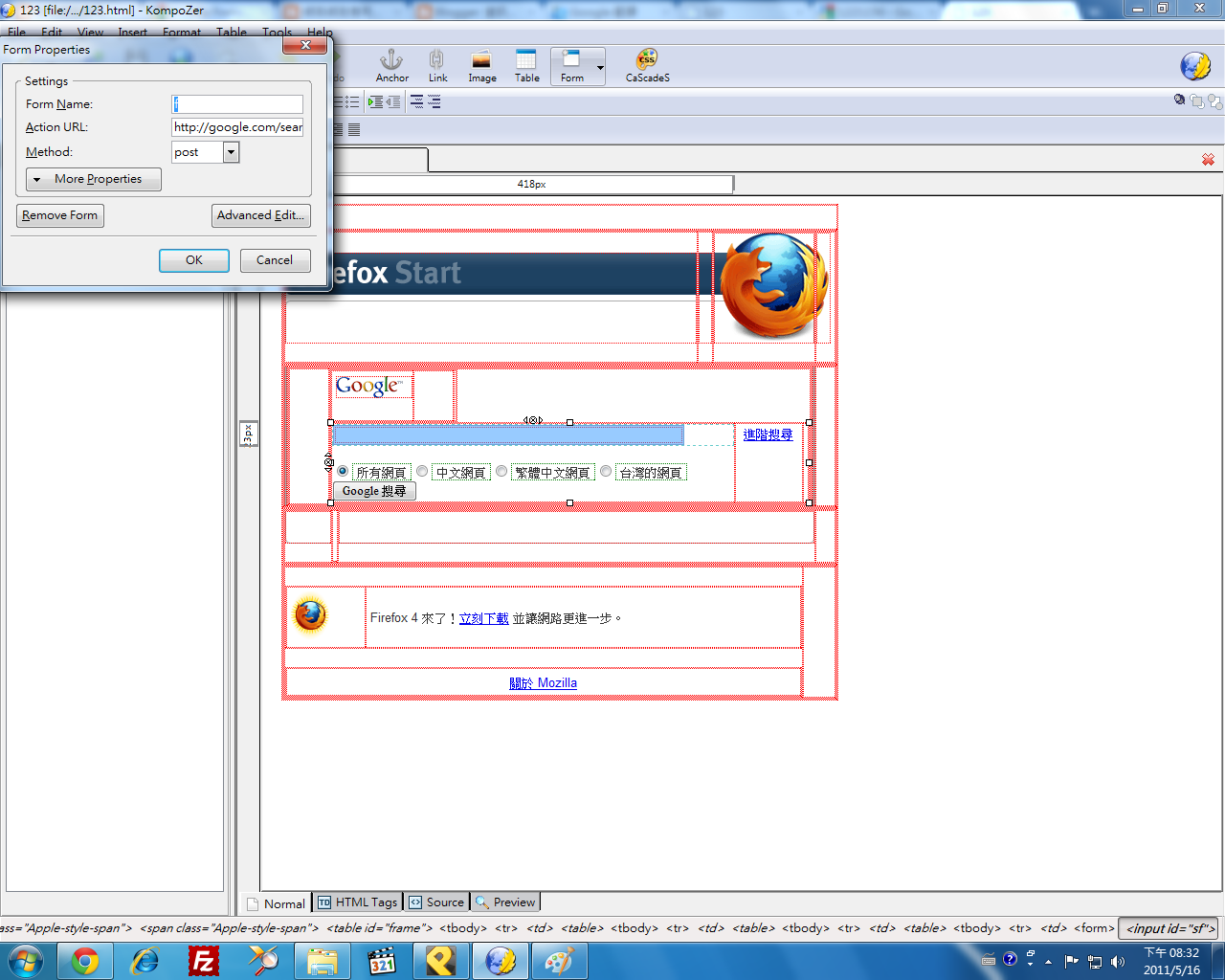
Task: Select the 繁體中文網頁 radio button
Action: click(x=501, y=471)
